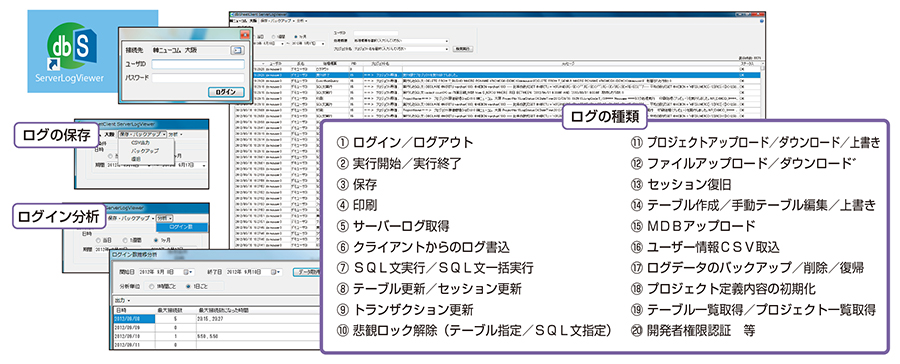The width and height of the screenshot is (900, 364).
Task: Choose バックアップ from the save menu
Action: pyautogui.click(x=145, y=151)
